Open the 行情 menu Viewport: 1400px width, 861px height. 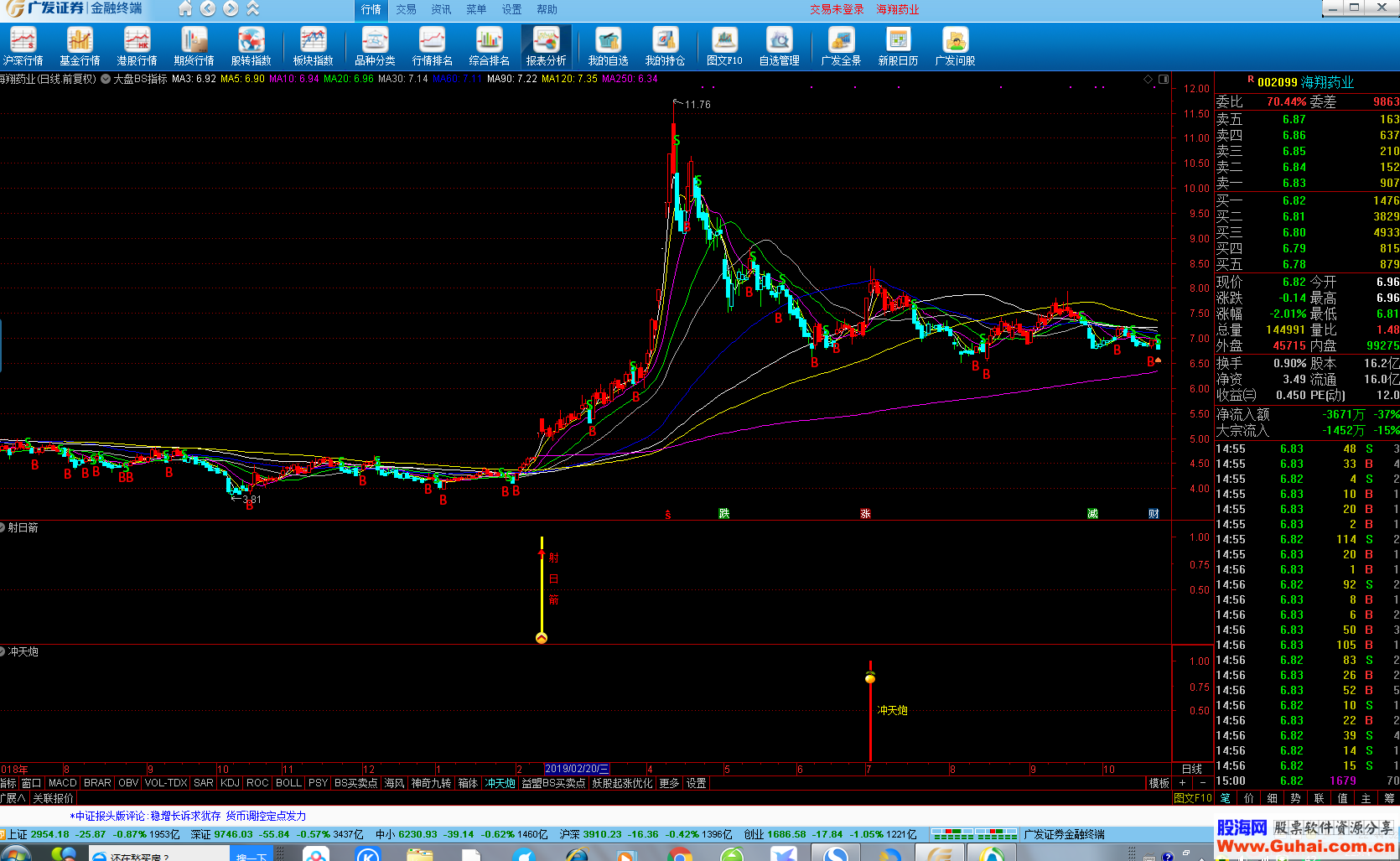click(x=371, y=9)
